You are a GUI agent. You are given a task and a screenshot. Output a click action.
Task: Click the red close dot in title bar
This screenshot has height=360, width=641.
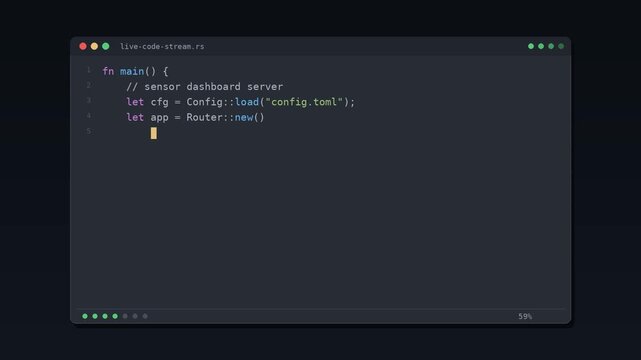pyautogui.click(x=83, y=46)
